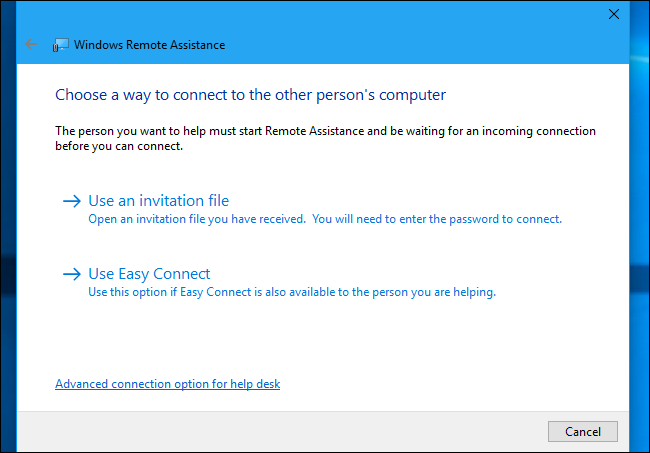Screen dimensions: 650x453
Task: Open Advanced connection option for help desk
Action: [x=167, y=384]
